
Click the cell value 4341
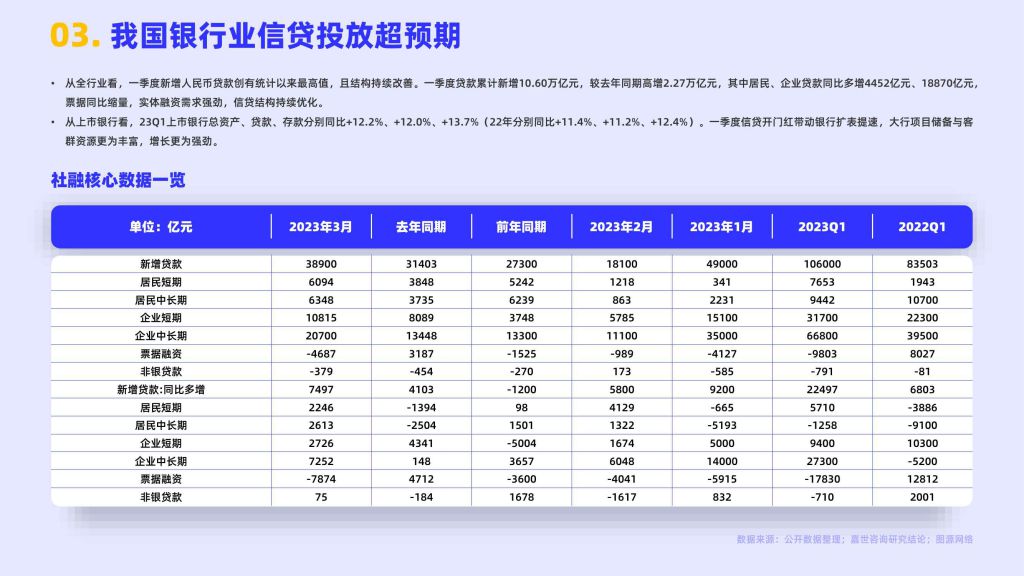pyautogui.click(x=421, y=443)
